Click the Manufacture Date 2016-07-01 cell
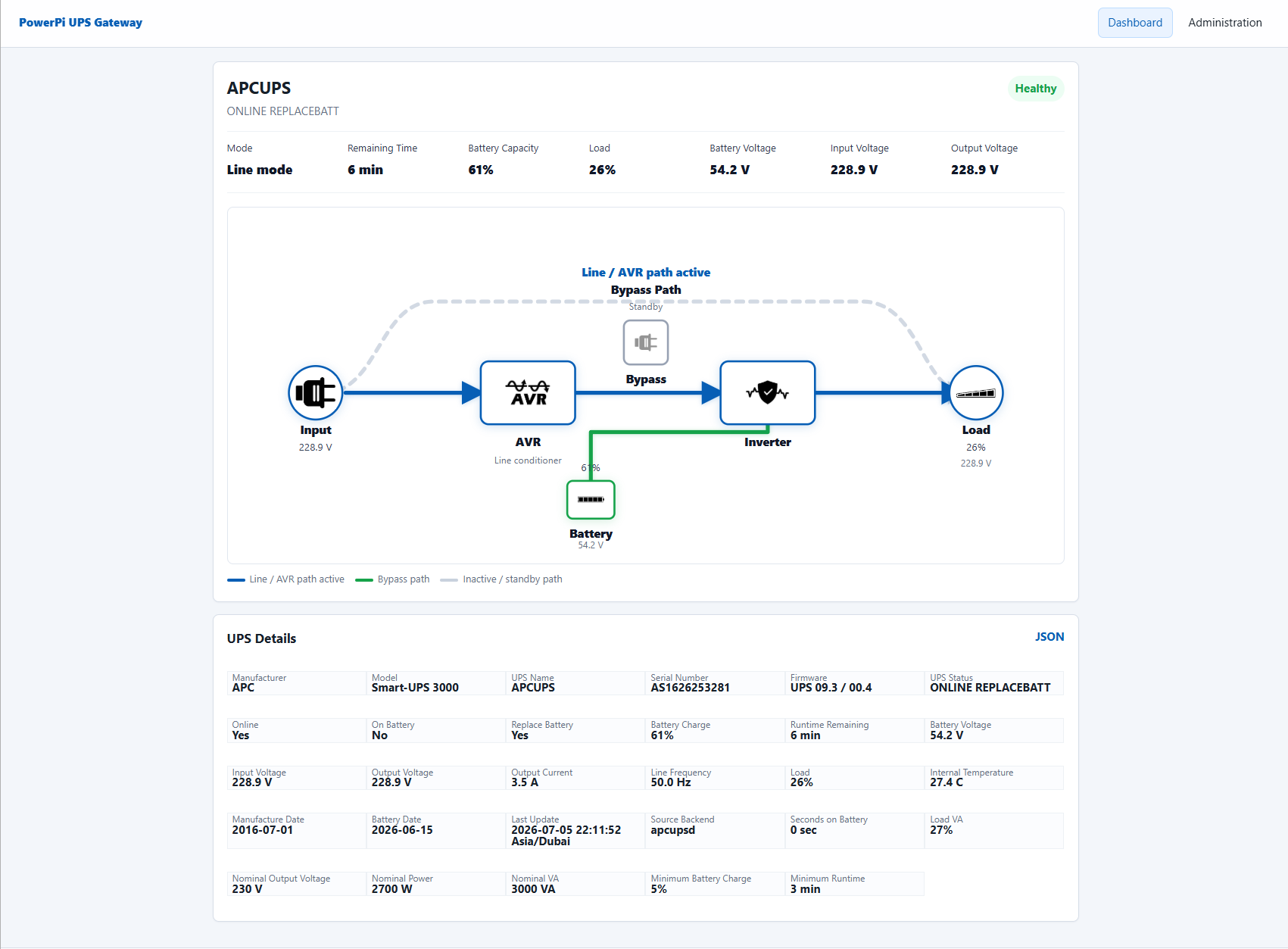 point(297,831)
